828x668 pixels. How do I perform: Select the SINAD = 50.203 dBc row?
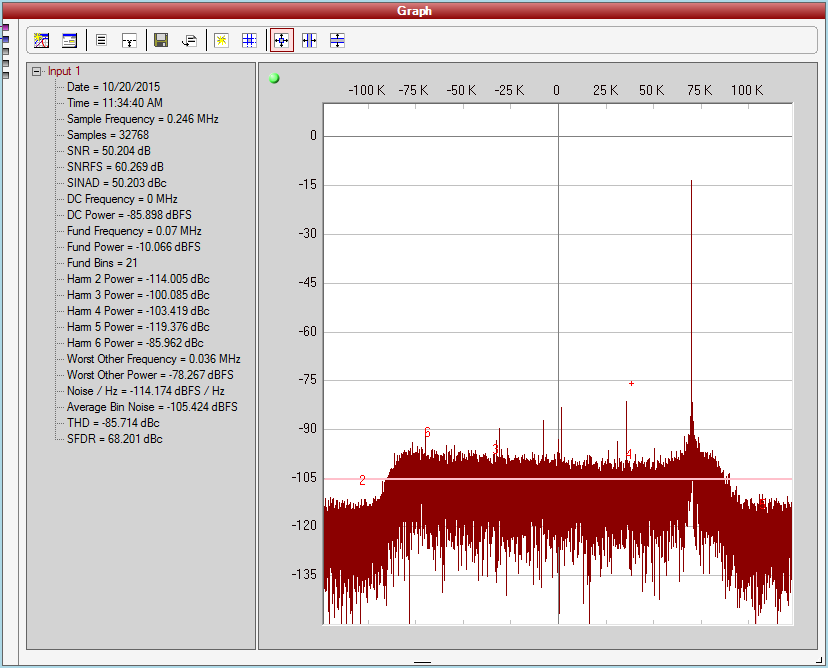tap(117, 183)
